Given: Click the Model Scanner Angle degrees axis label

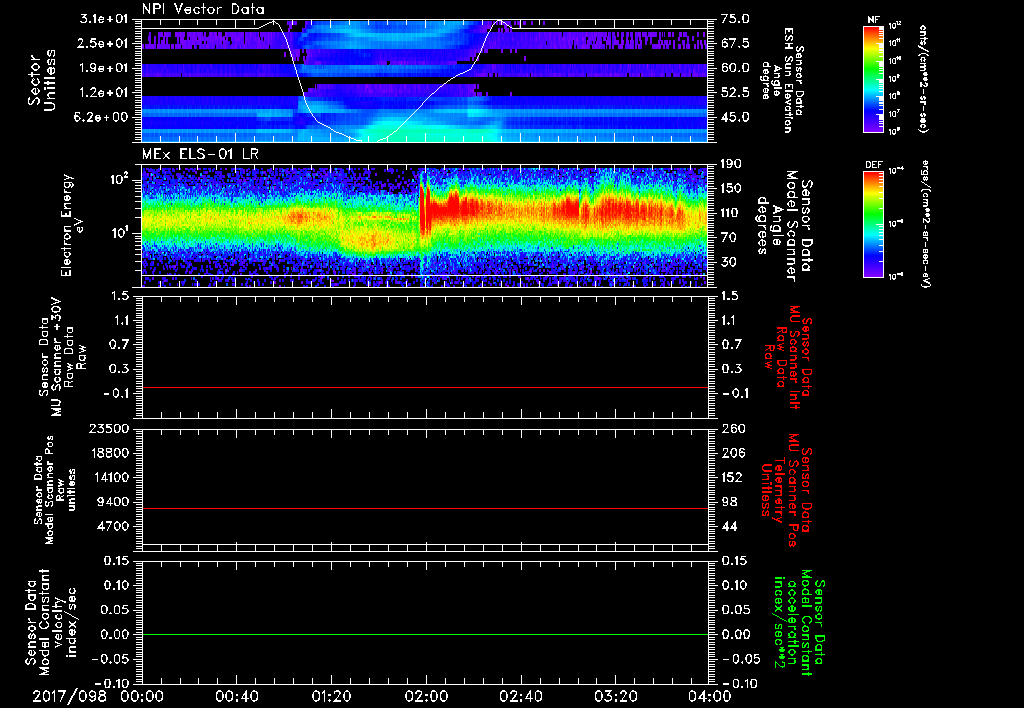Looking at the screenshot, I should point(783,222).
